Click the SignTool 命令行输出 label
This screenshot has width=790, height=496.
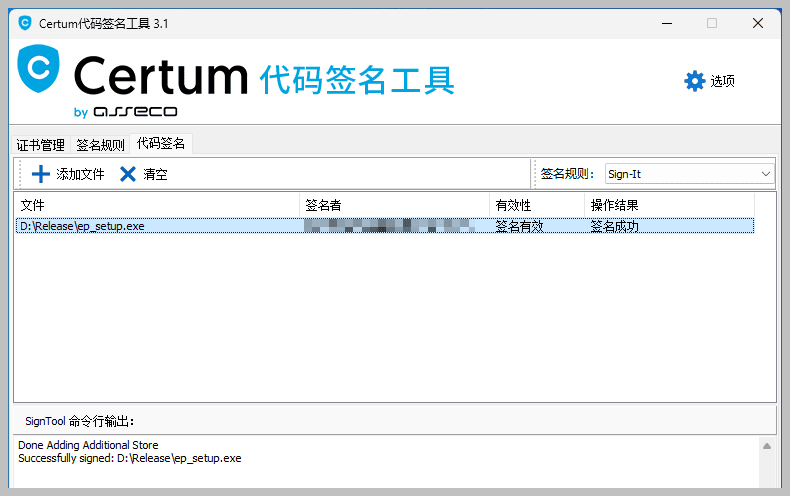(x=79, y=421)
